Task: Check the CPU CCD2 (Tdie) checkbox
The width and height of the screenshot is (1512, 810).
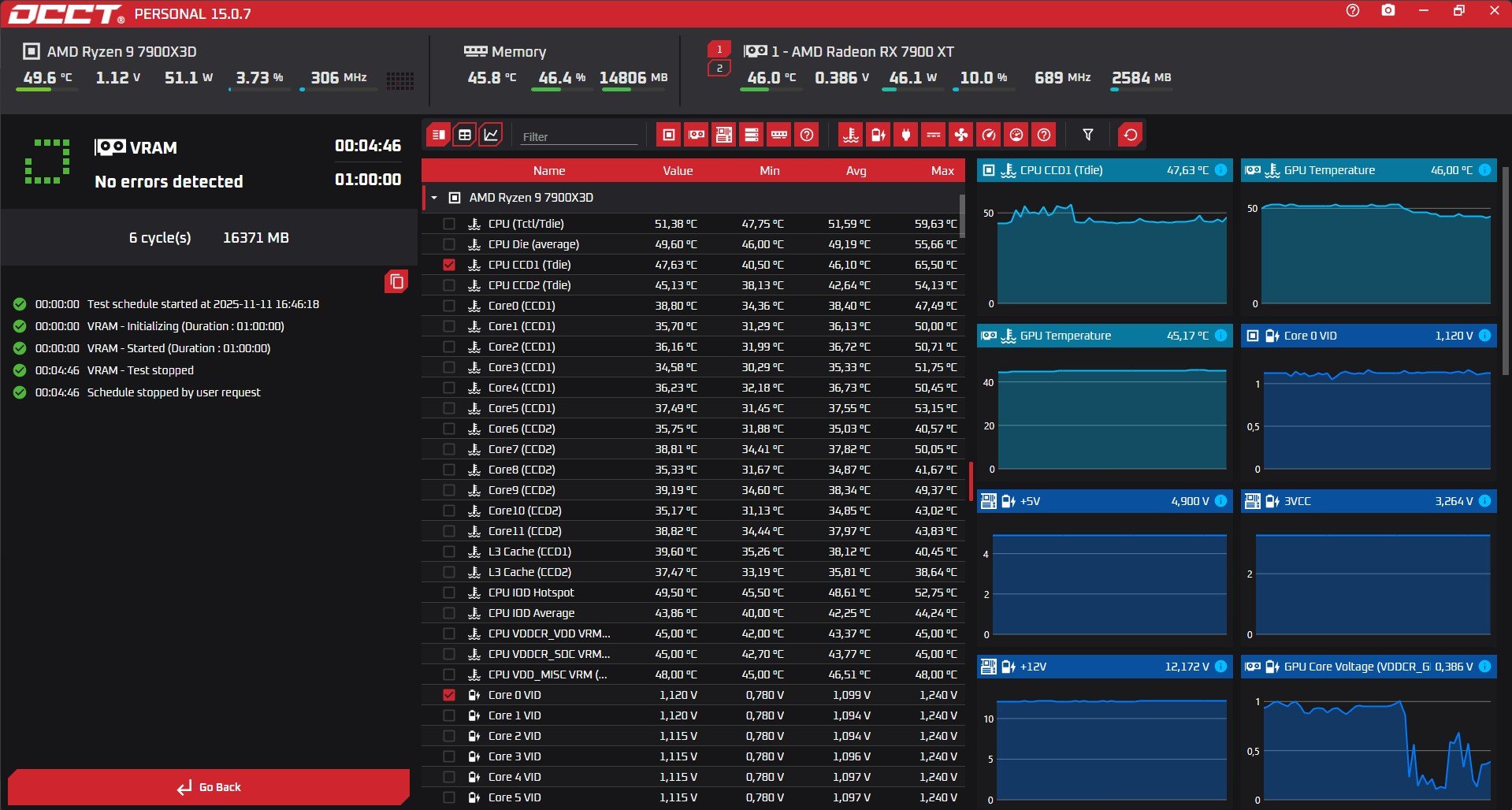Action: [449, 285]
